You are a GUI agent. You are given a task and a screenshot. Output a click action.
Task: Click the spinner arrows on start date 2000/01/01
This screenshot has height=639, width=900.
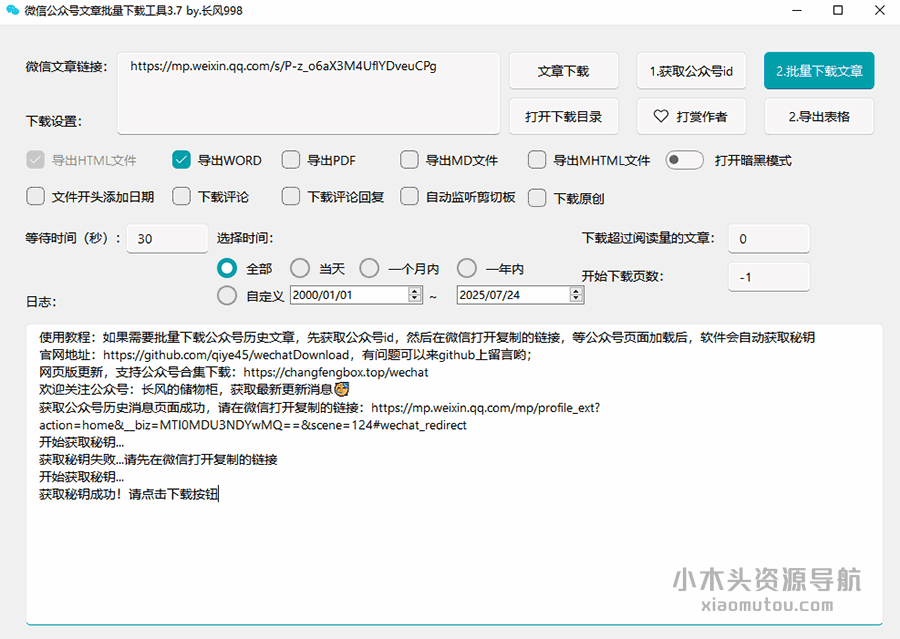(415, 295)
